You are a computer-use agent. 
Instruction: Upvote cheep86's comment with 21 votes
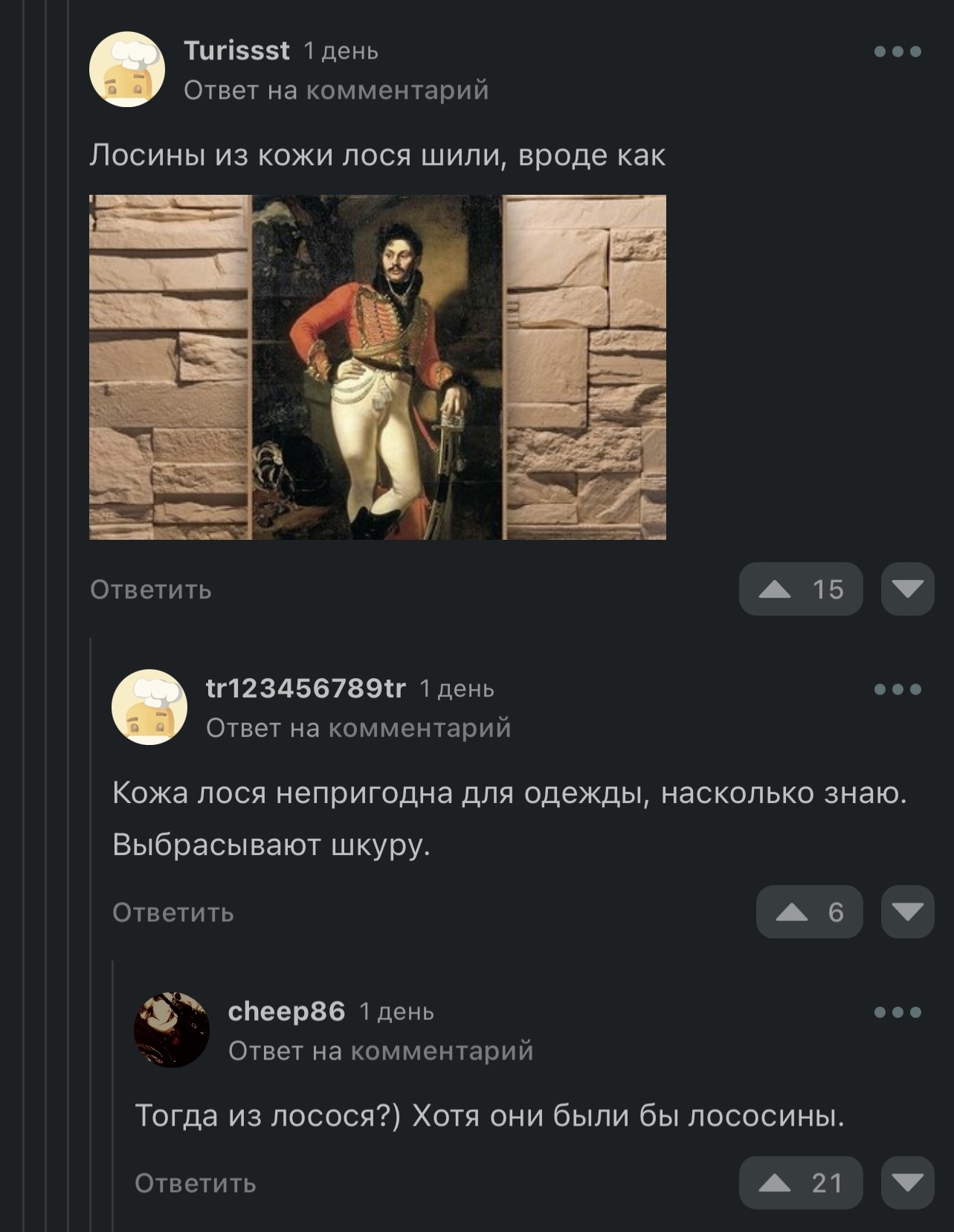pyautogui.click(x=801, y=1182)
